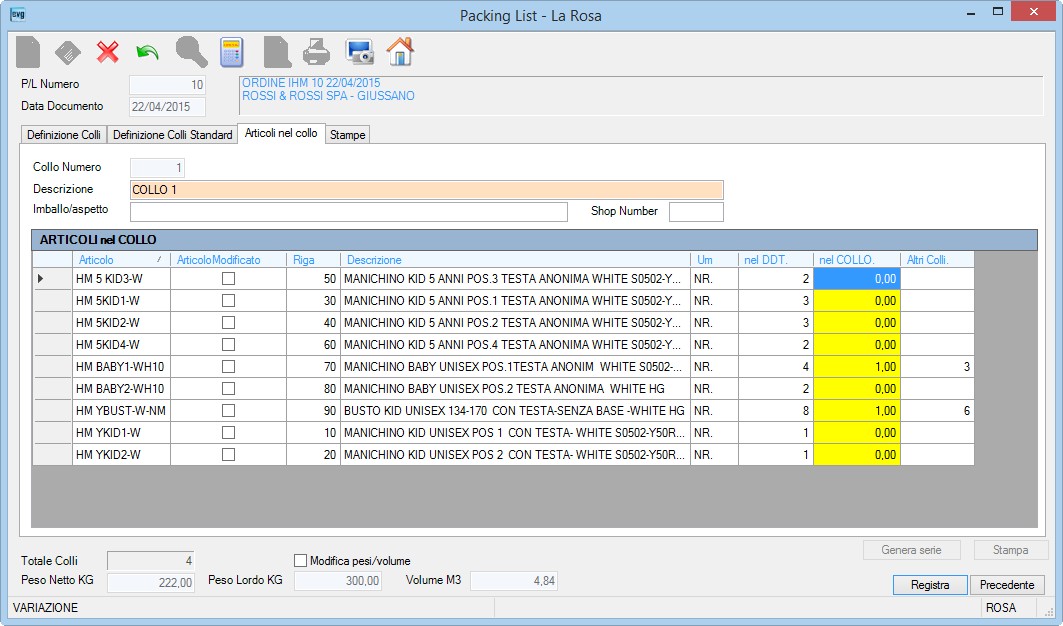Image resolution: width=1063 pixels, height=626 pixels.
Task: Click the green undo arrow icon
Action: 147,52
